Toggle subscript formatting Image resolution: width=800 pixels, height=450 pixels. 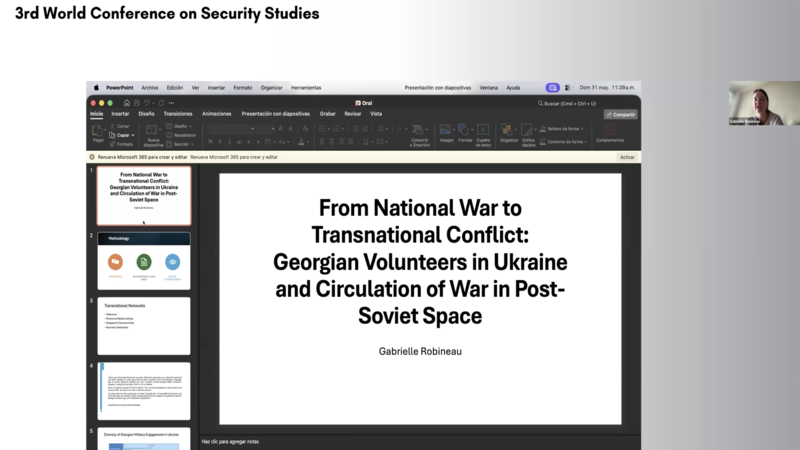(259, 141)
